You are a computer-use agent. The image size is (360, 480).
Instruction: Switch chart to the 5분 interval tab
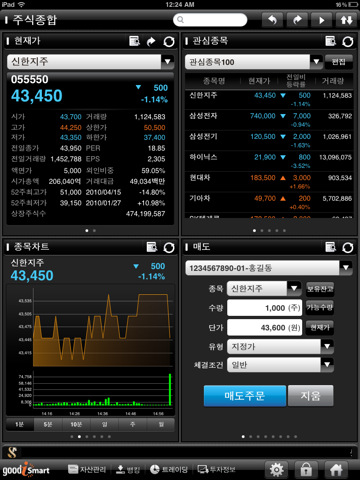pos(48,424)
